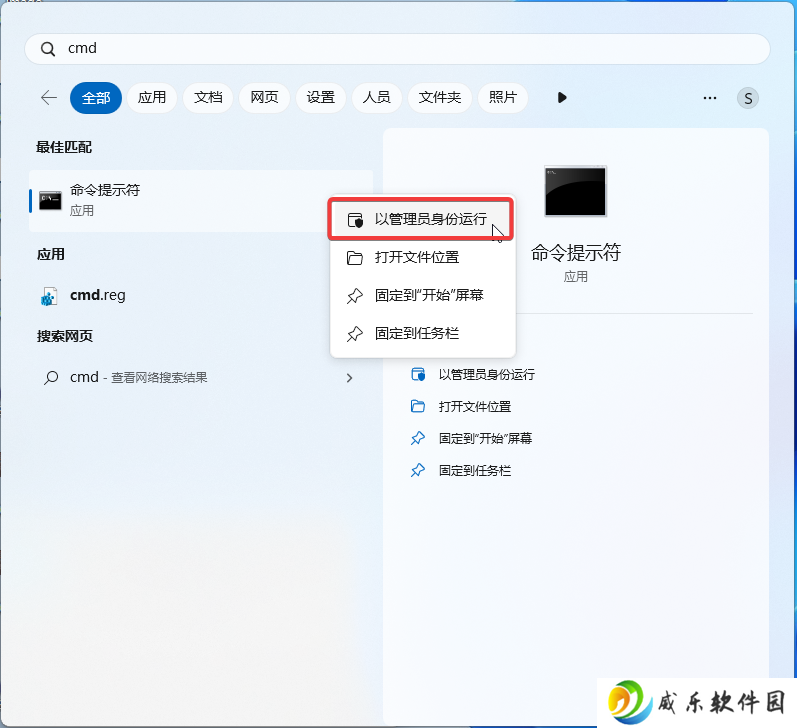Click the small cmd icon beside 命令提示符
This screenshot has height=728, width=797.
click(x=50, y=201)
